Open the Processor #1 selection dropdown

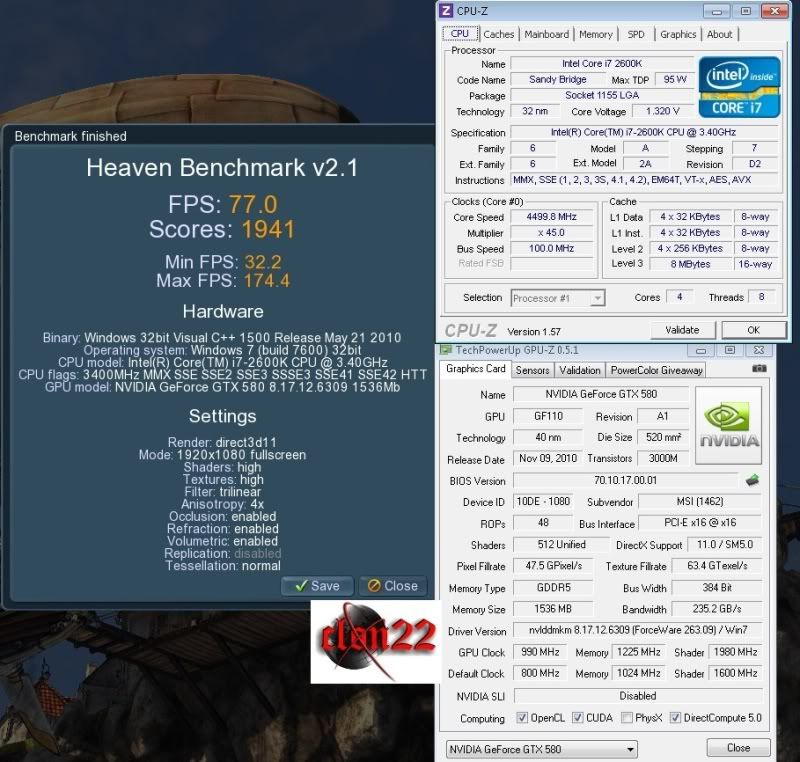[558, 298]
